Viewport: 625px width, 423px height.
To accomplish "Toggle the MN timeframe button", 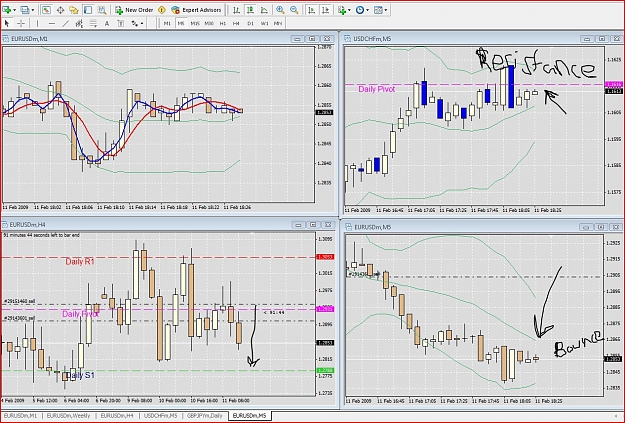I will coord(278,24).
